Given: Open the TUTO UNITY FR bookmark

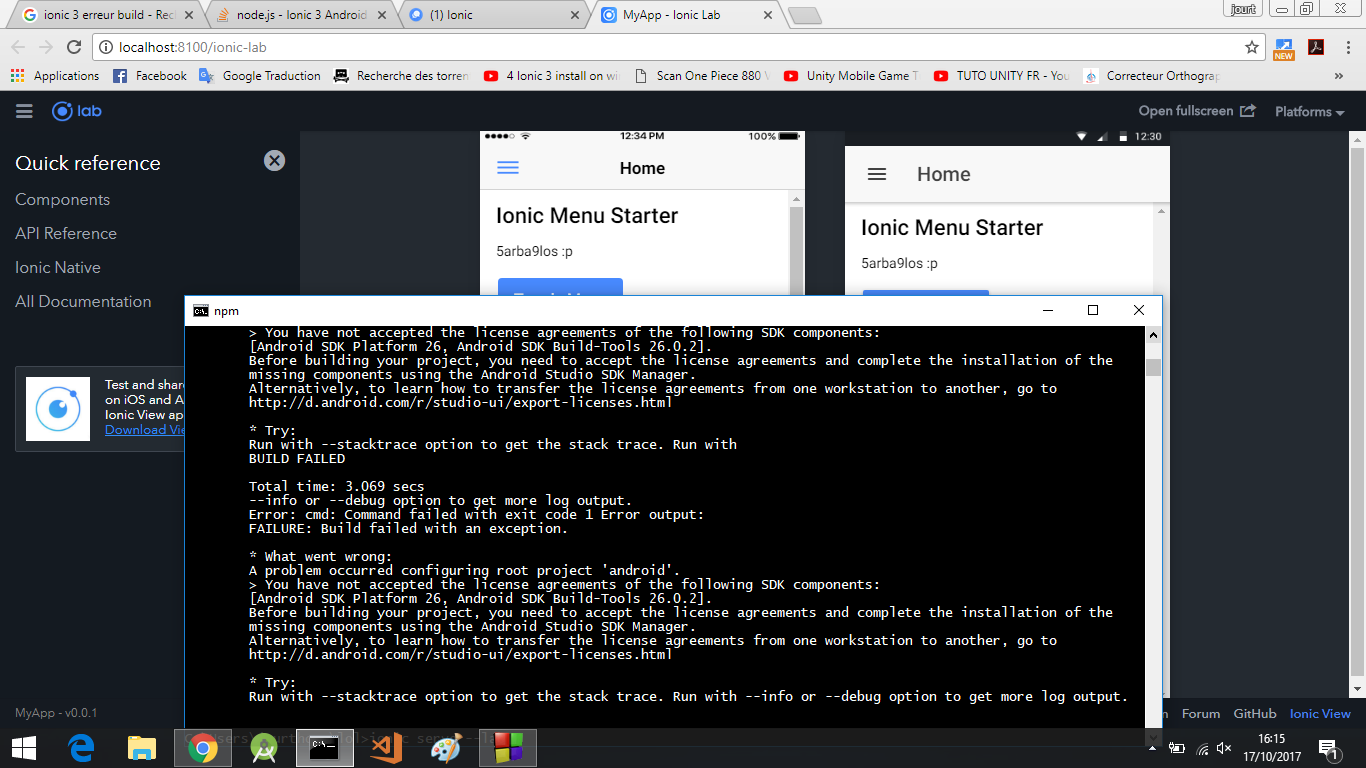Looking at the screenshot, I should pos(1002,76).
